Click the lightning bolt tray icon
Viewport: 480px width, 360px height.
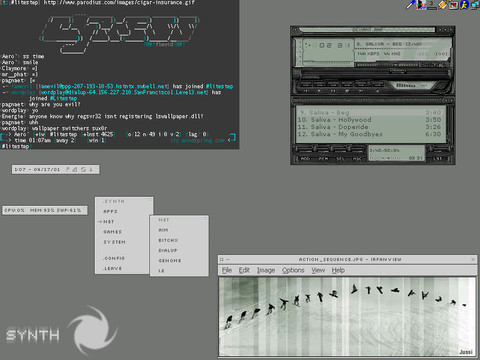click(x=442, y=5)
